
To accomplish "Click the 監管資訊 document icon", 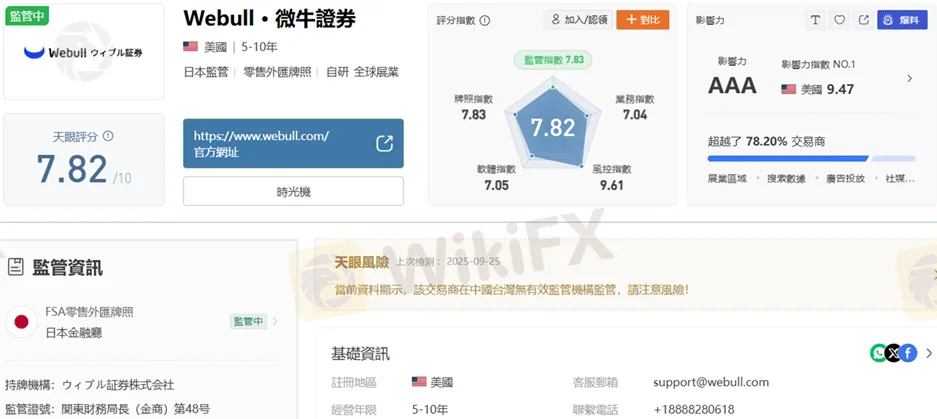I will (16, 267).
